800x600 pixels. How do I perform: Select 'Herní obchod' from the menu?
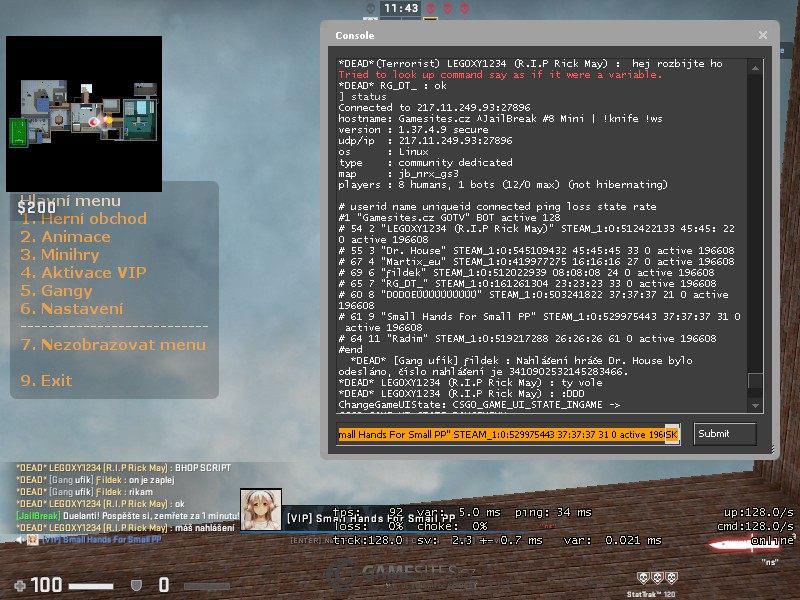pos(84,218)
